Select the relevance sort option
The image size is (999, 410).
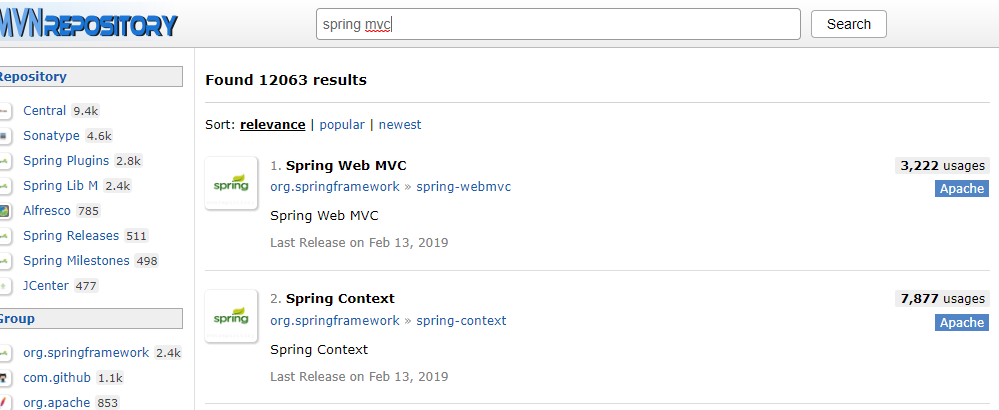273,125
